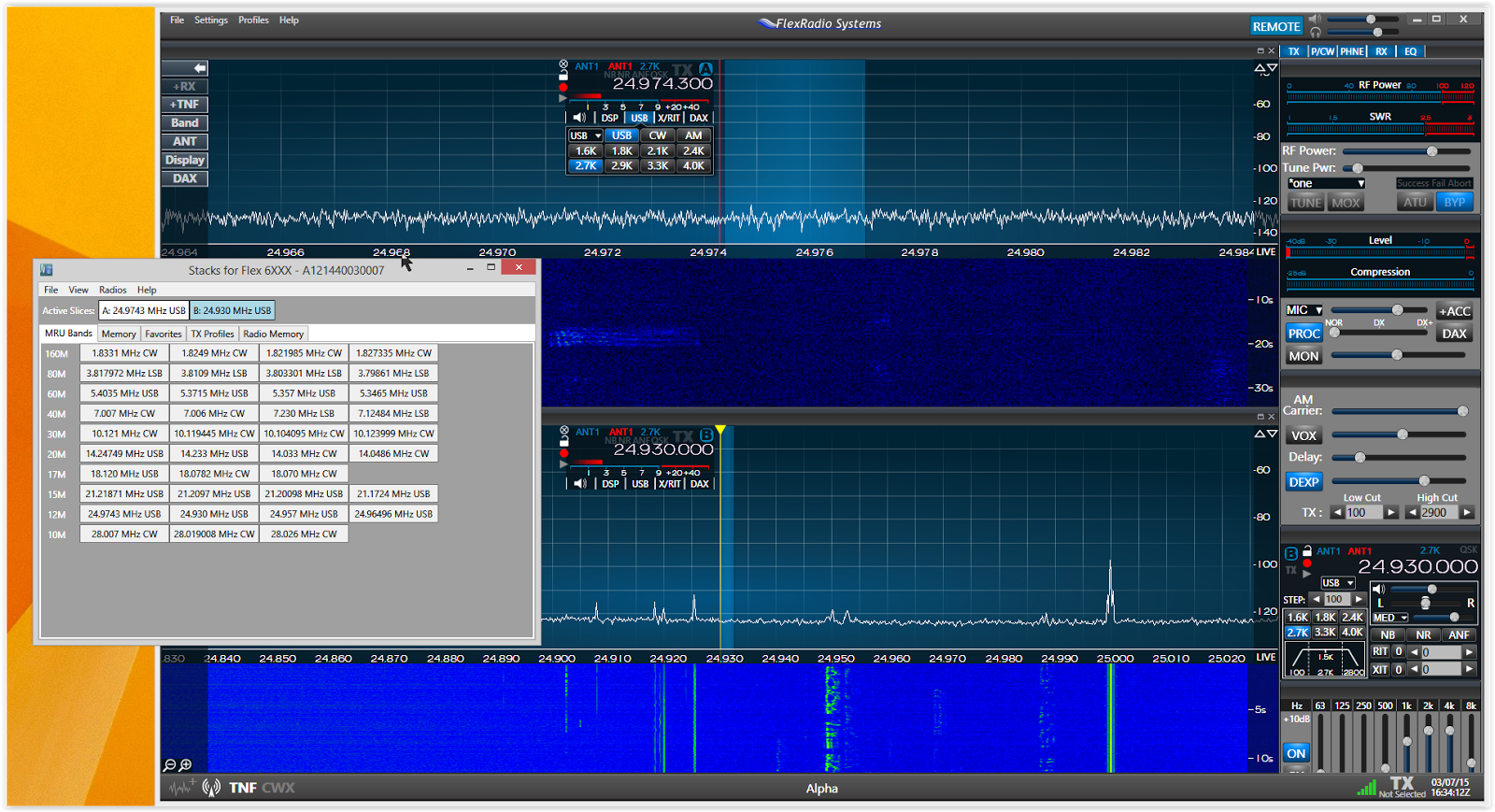Viewport: 1495px width, 812px height.
Task: Increase the tuning STEP value with right arrow
Action: tap(1359, 599)
